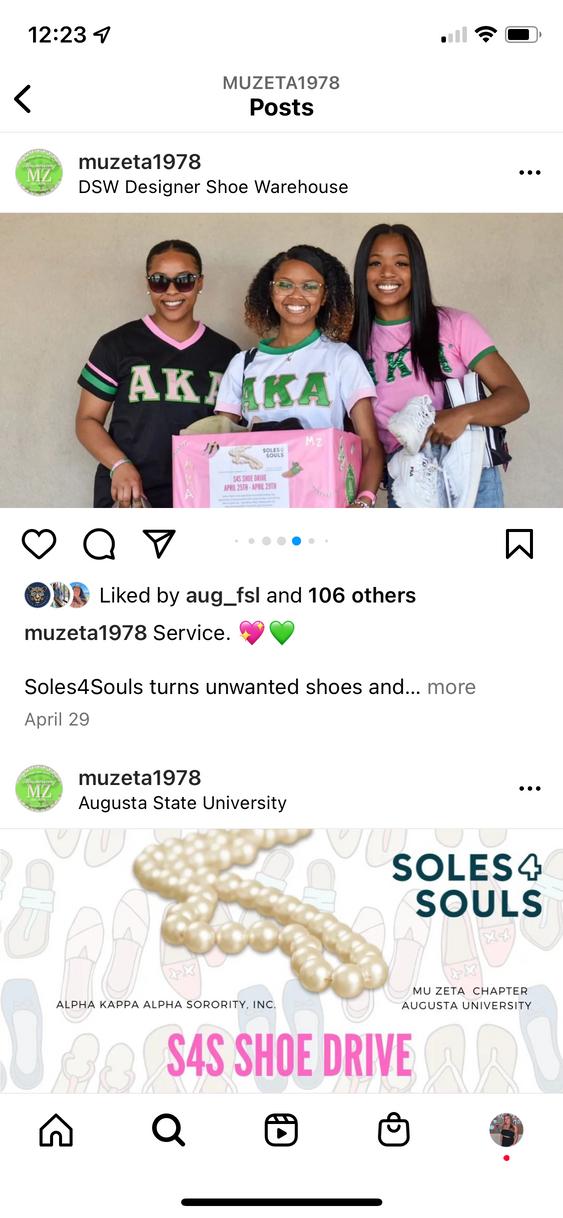The image size is (563, 1218).
Task: Open comments on the Service post
Action: tap(99, 544)
